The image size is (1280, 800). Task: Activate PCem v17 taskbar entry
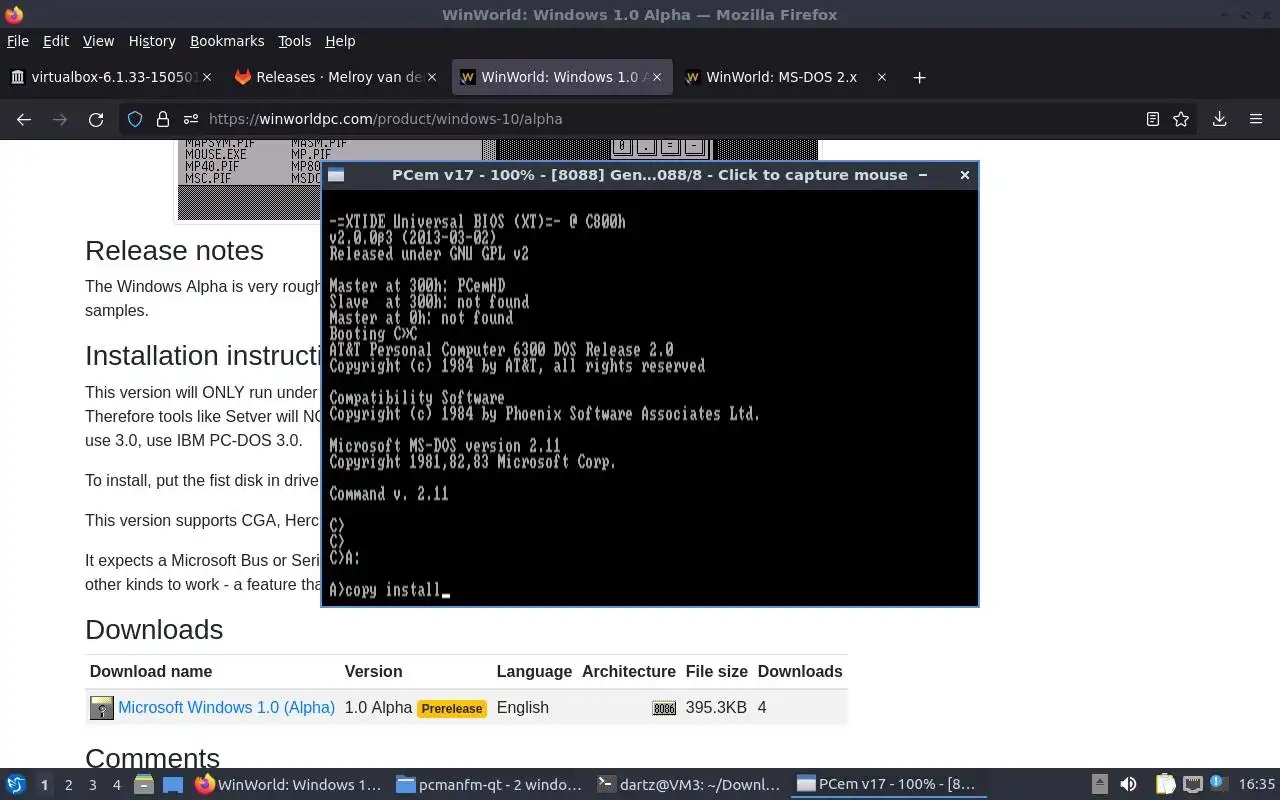889,784
